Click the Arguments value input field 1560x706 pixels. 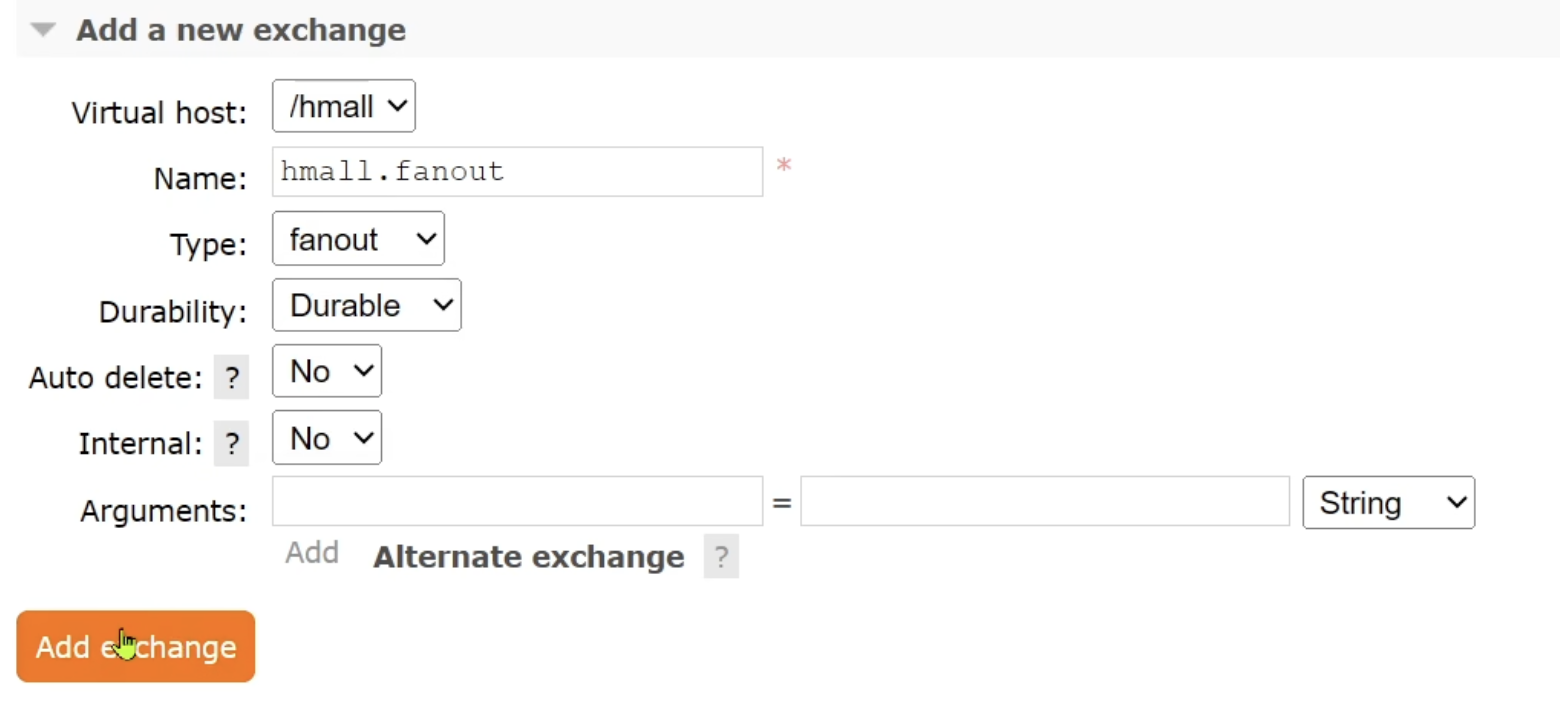(1044, 502)
